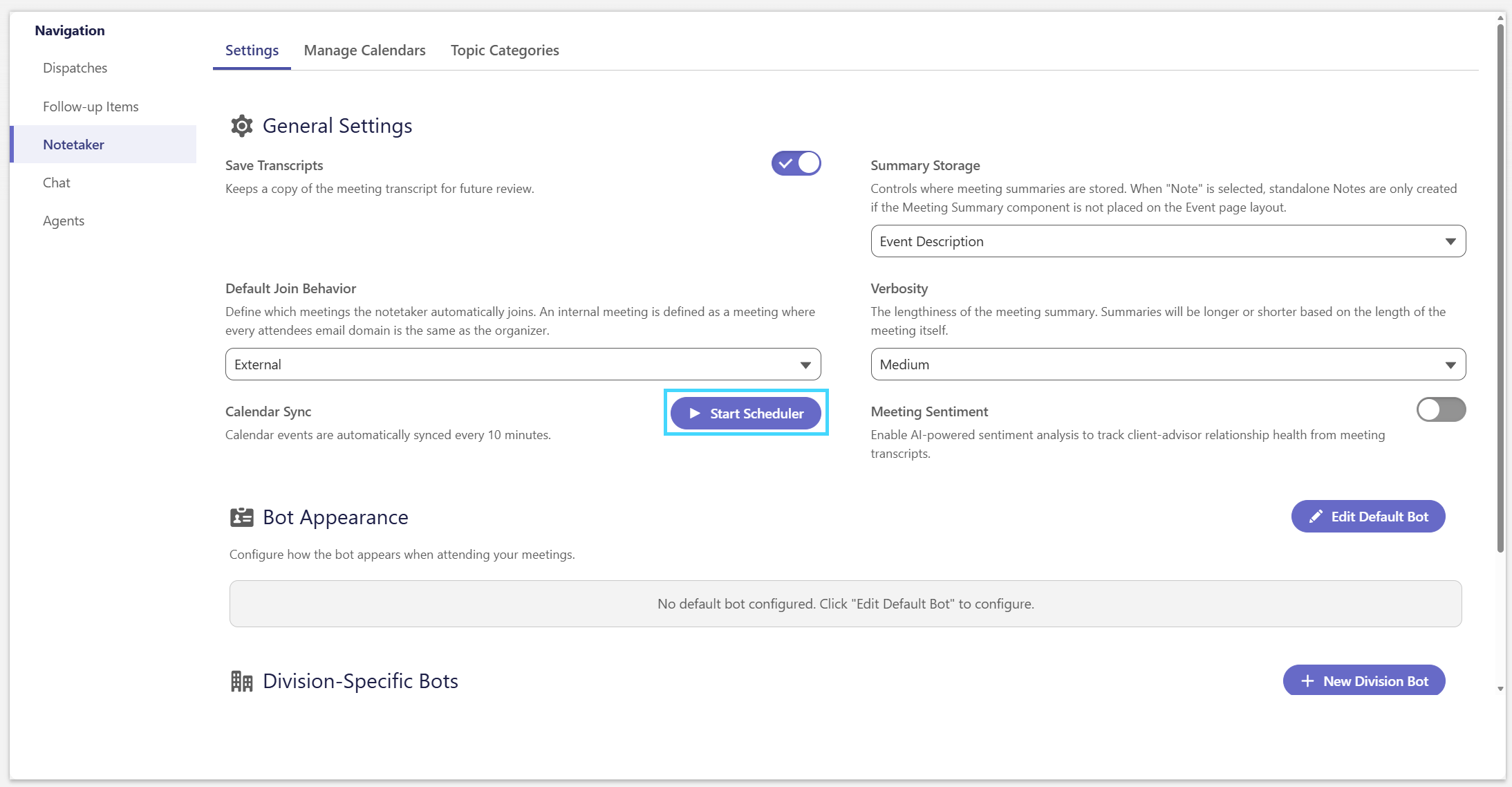Disable the Save Transcripts toggle

point(796,164)
